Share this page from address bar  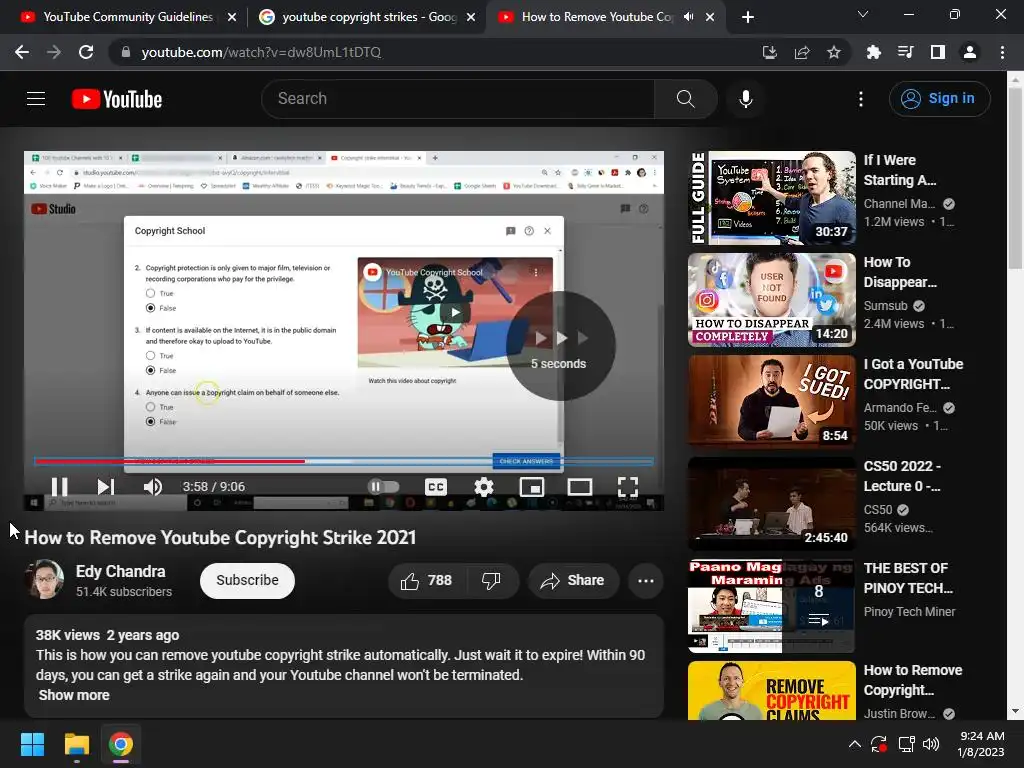[x=802, y=52]
